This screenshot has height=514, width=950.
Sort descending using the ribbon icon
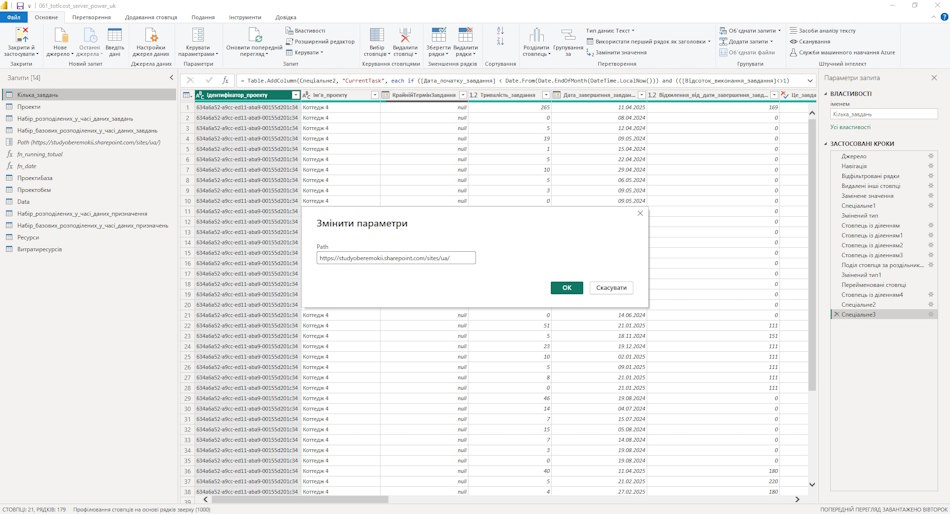[x=500, y=41]
